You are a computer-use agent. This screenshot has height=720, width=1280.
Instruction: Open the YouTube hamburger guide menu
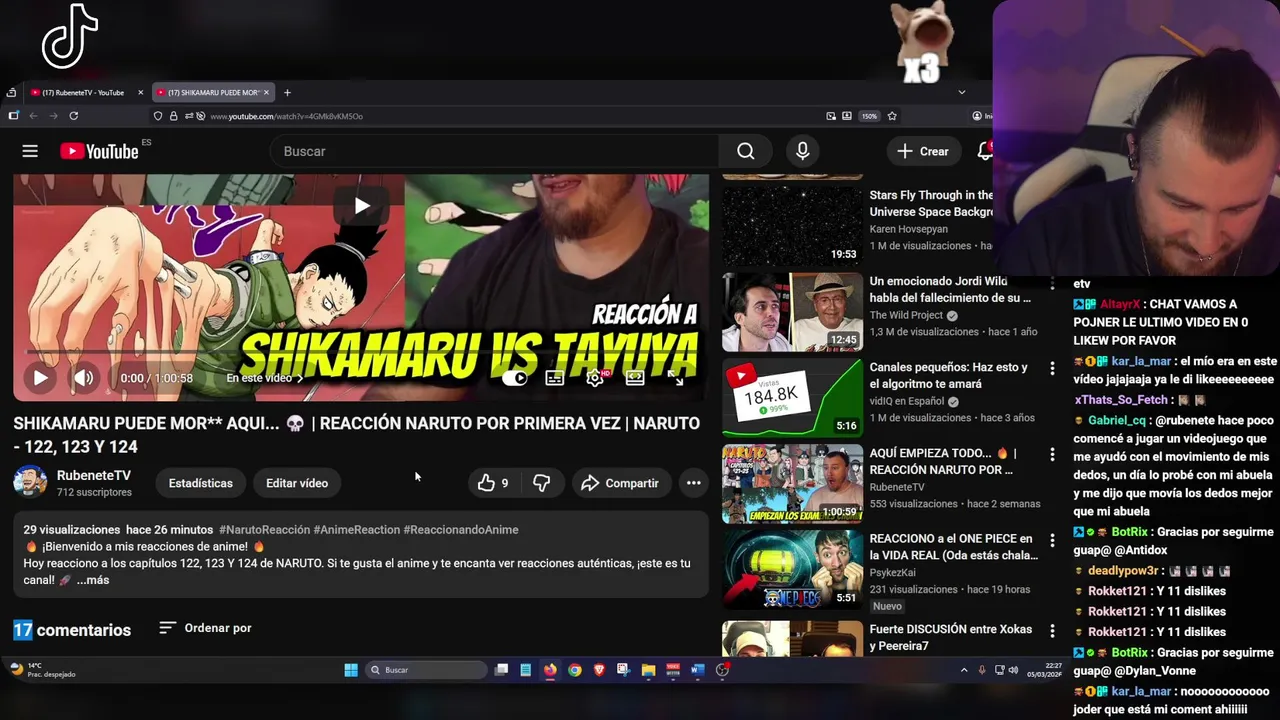[30, 151]
